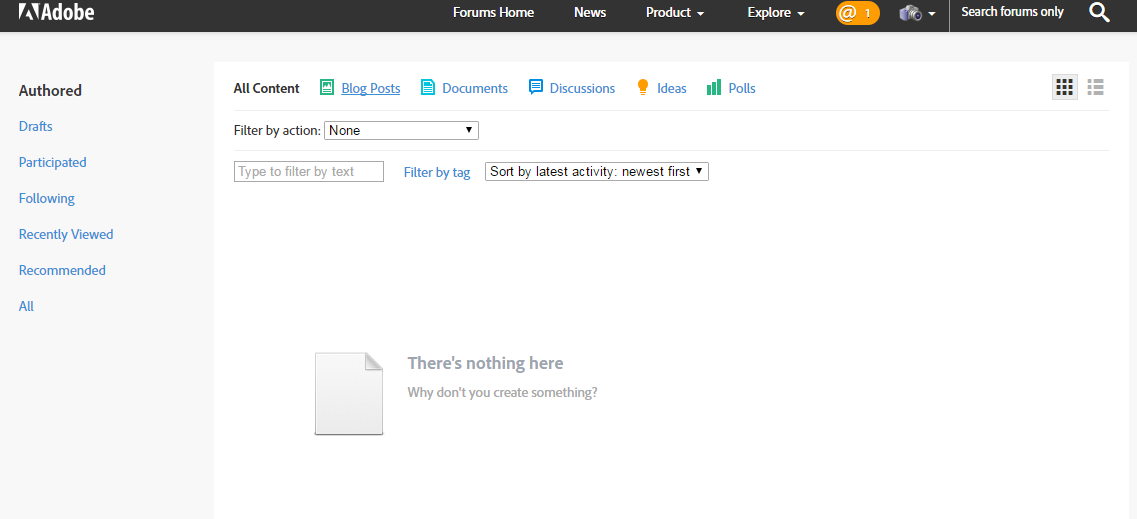This screenshot has height=519, width=1137.
Task: Focus the Search forums only field
Action: [x=1012, y=12]
